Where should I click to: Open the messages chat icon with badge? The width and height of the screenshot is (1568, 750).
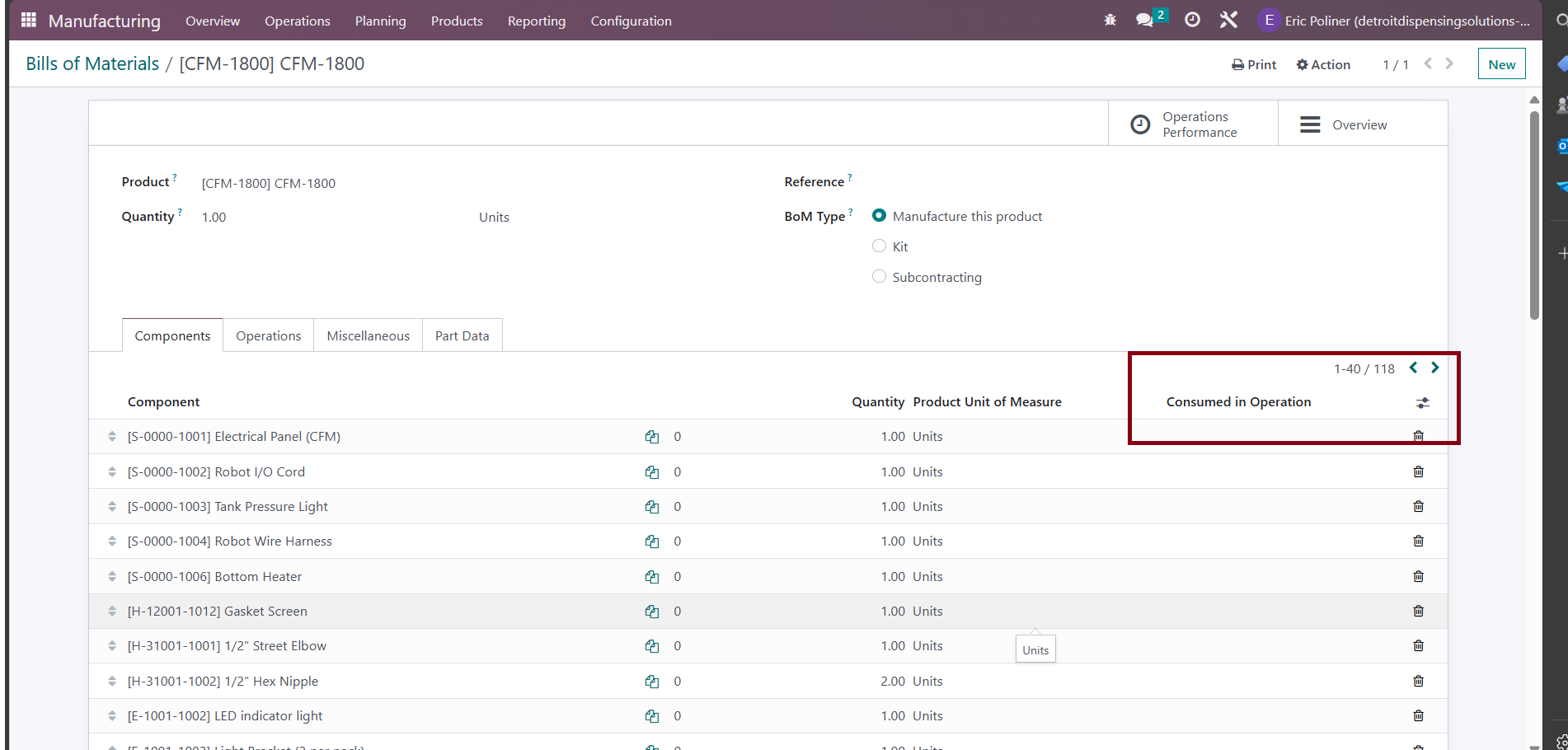[x=1150, y=19]
